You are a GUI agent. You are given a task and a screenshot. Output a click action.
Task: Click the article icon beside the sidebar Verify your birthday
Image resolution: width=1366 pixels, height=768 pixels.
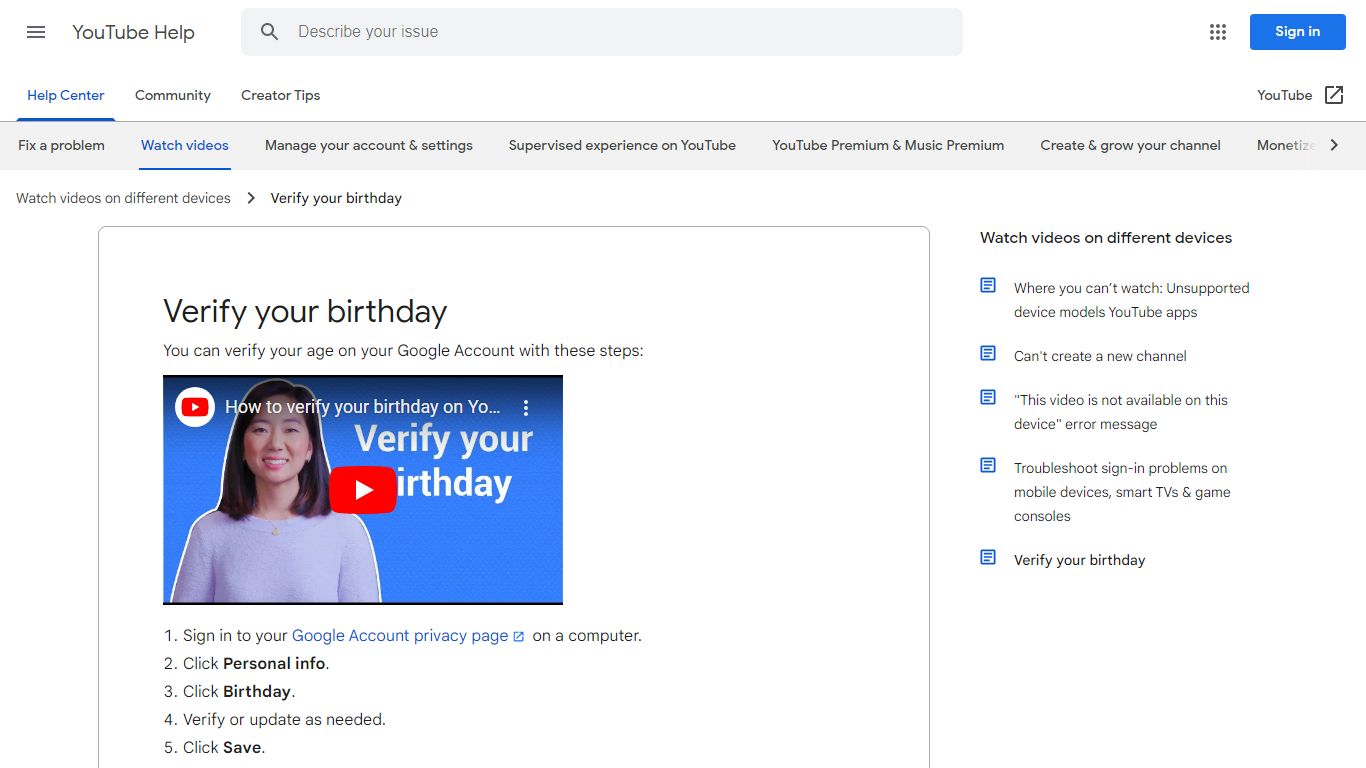988,557
